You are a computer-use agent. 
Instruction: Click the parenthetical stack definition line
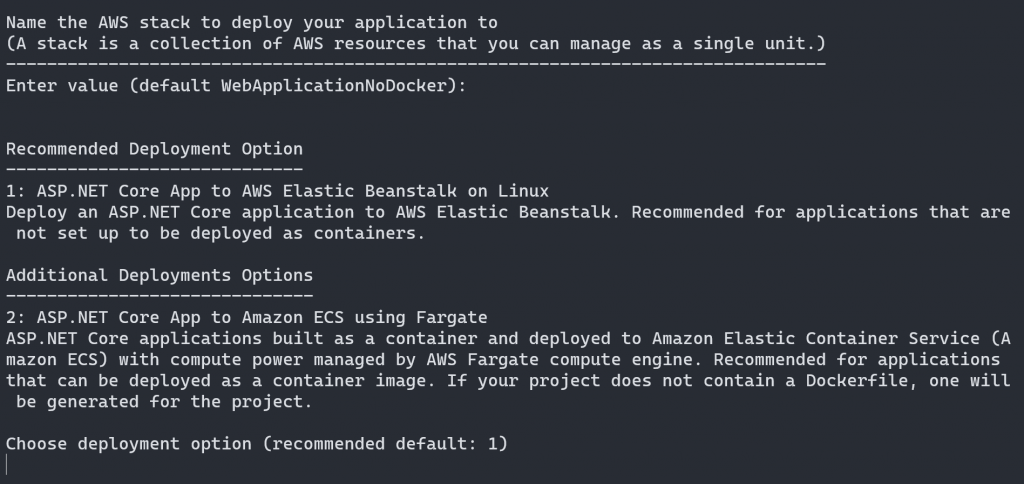[x=415, y=44]
